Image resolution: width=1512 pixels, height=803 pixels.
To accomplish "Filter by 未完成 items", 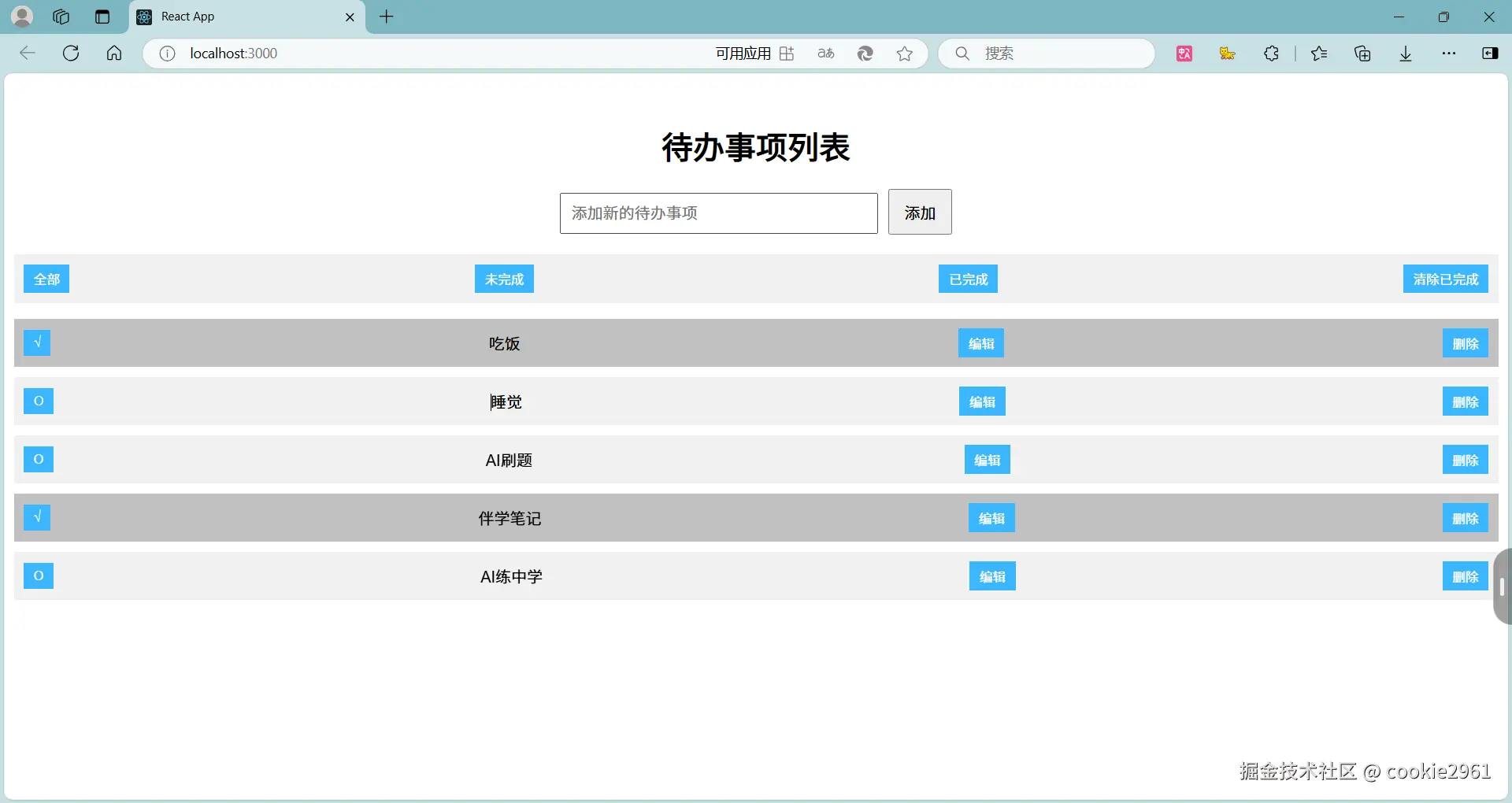I will point(504,279).
